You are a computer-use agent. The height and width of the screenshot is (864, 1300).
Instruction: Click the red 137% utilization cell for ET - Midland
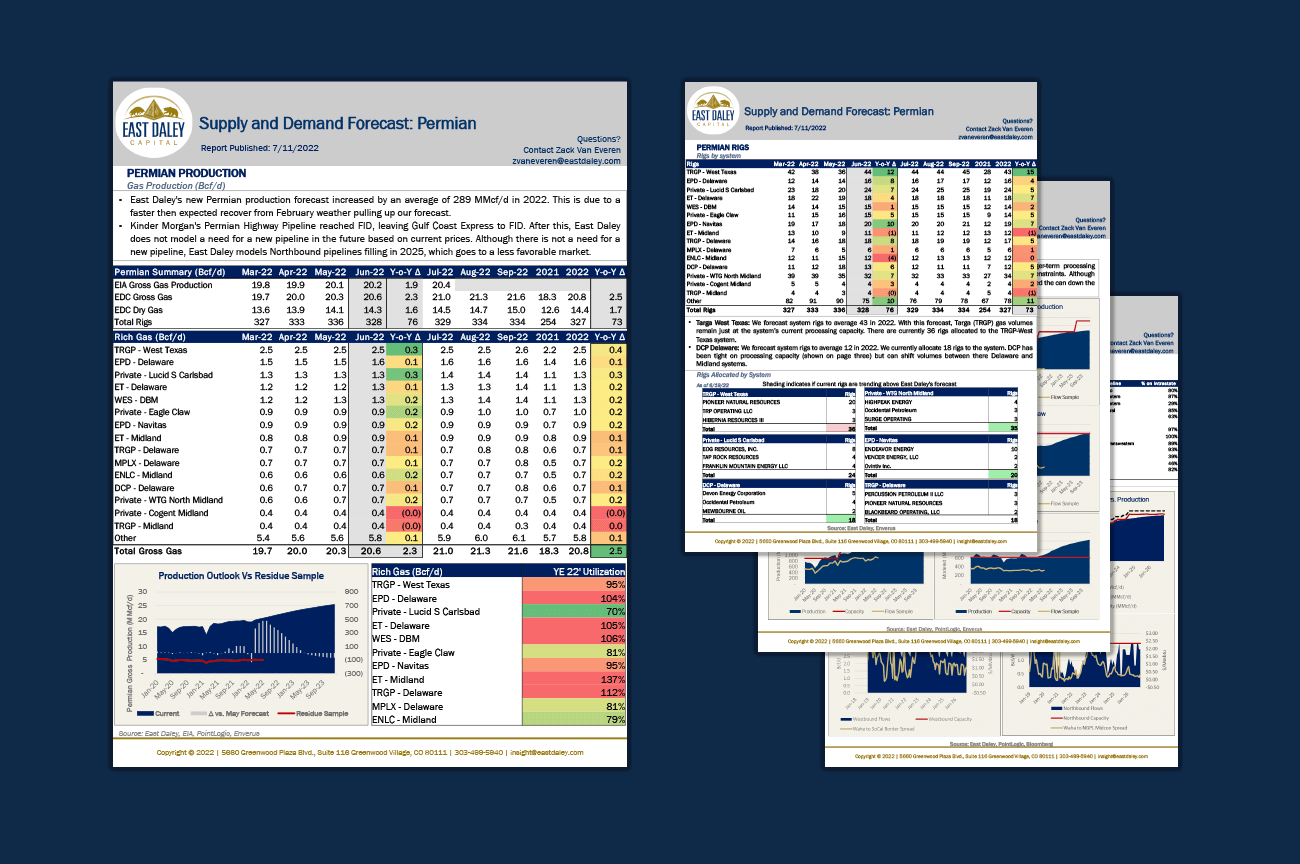[574, 679]
